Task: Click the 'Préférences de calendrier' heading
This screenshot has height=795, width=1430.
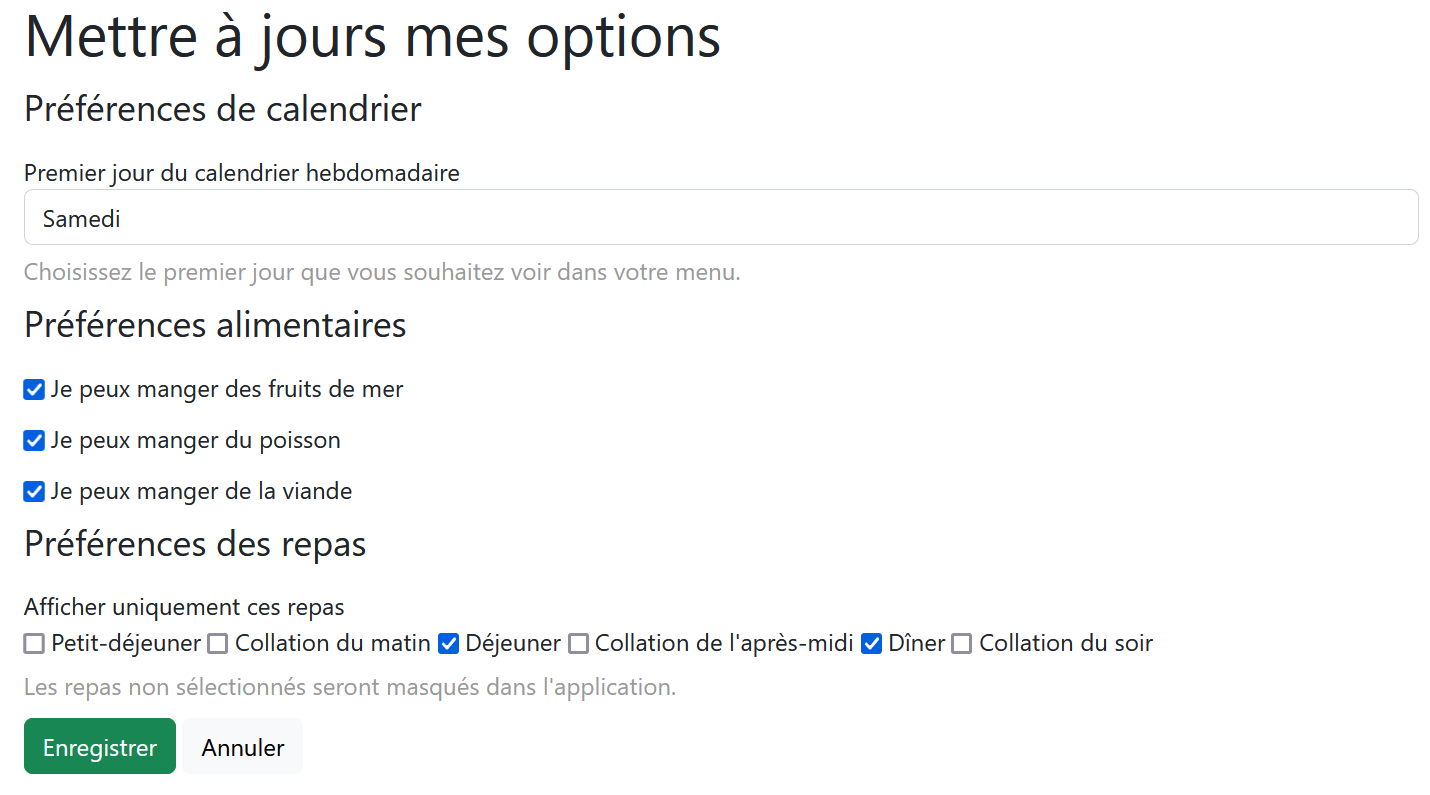Action: pyautogui.click(x=222, y=108)
